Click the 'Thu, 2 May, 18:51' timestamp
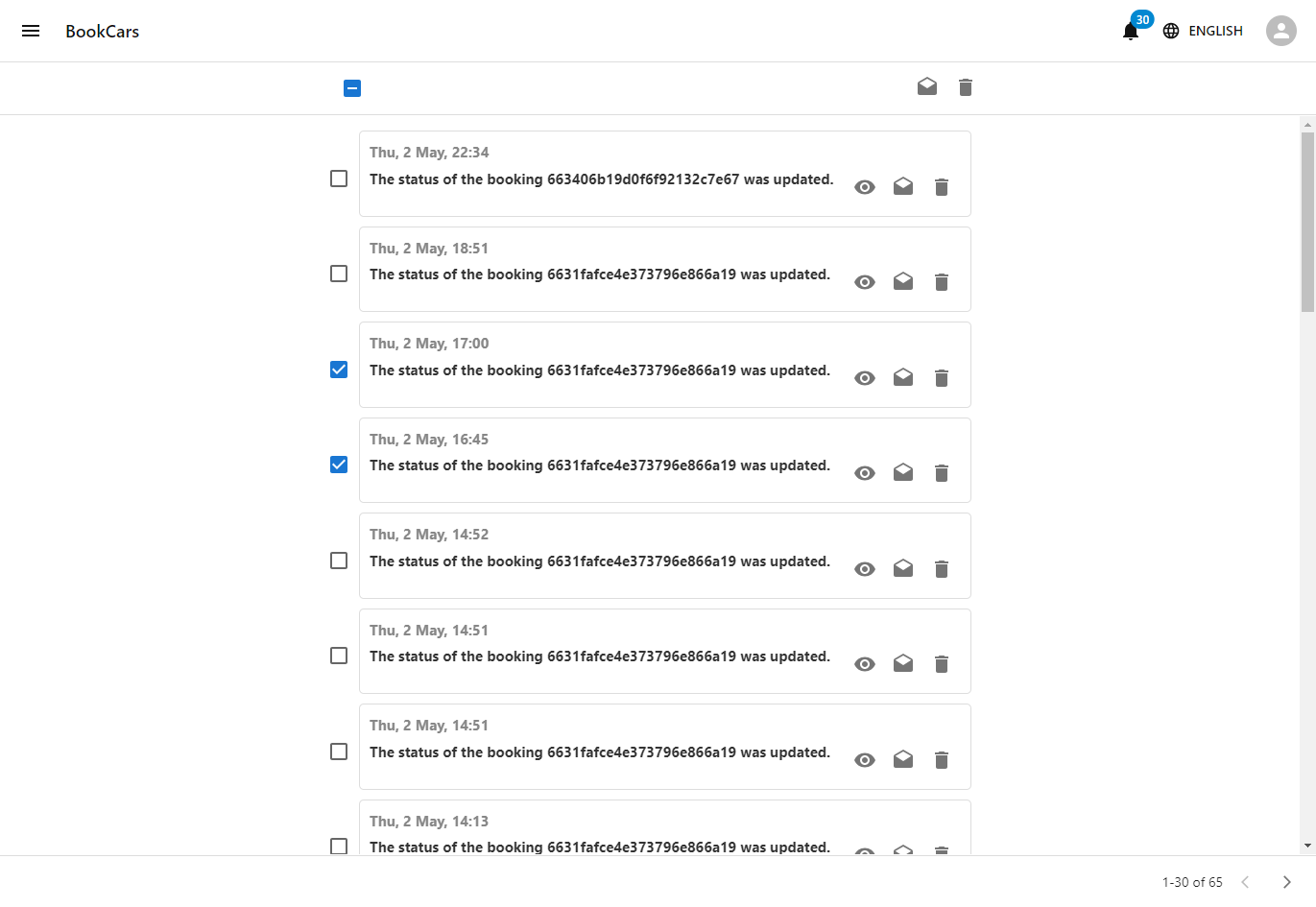Image resolution: width=1316 pixels, height=907 pixels. [x=429, y=249]
